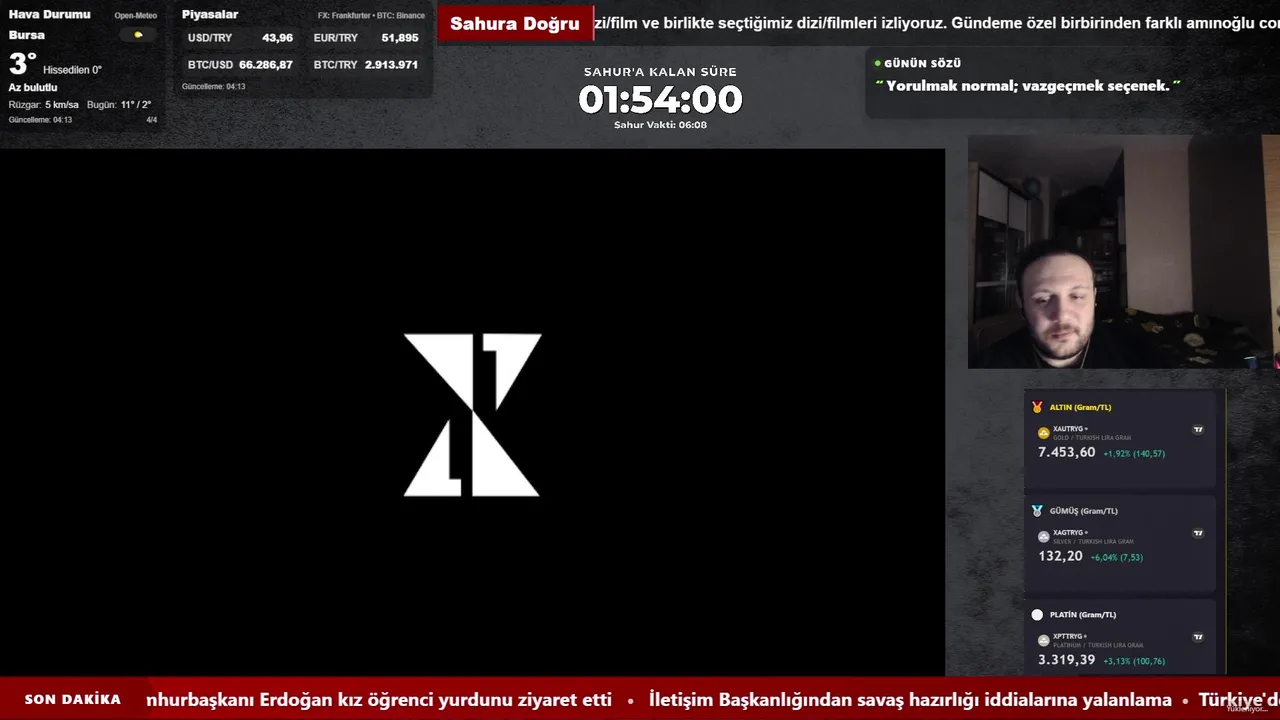
Task: Click the 01:54:00 countdown timer
Action: (x=660, y=100)
